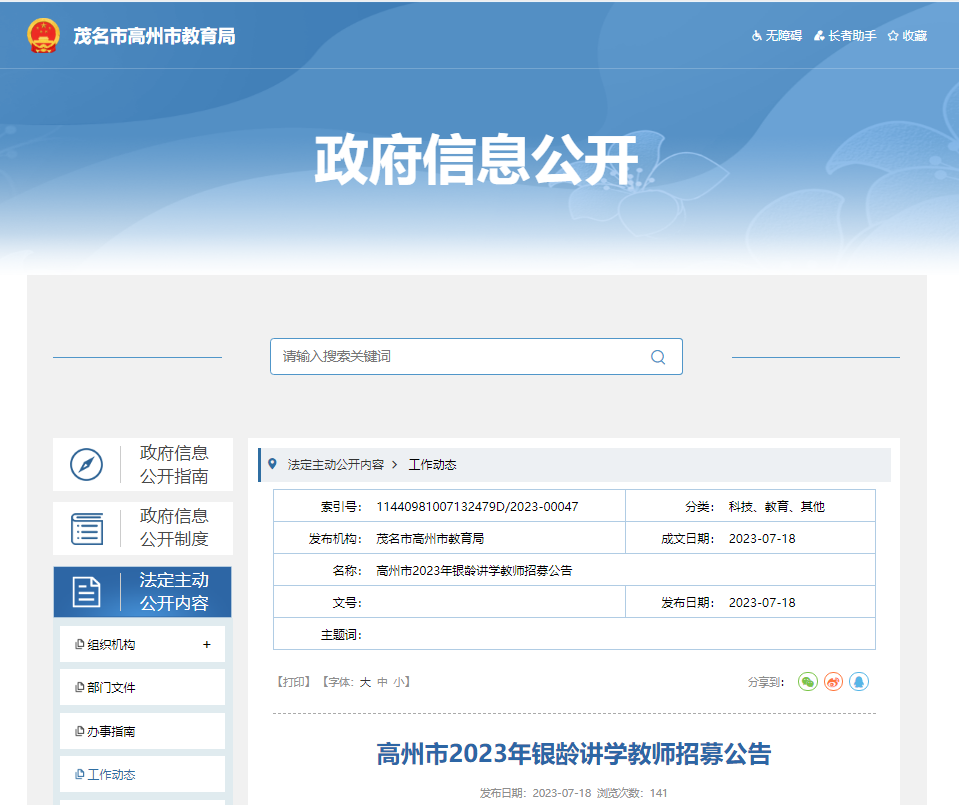Add the page via 收藏 link
The width and height of the screenshot is (959, 805).
tap(907, 36)
